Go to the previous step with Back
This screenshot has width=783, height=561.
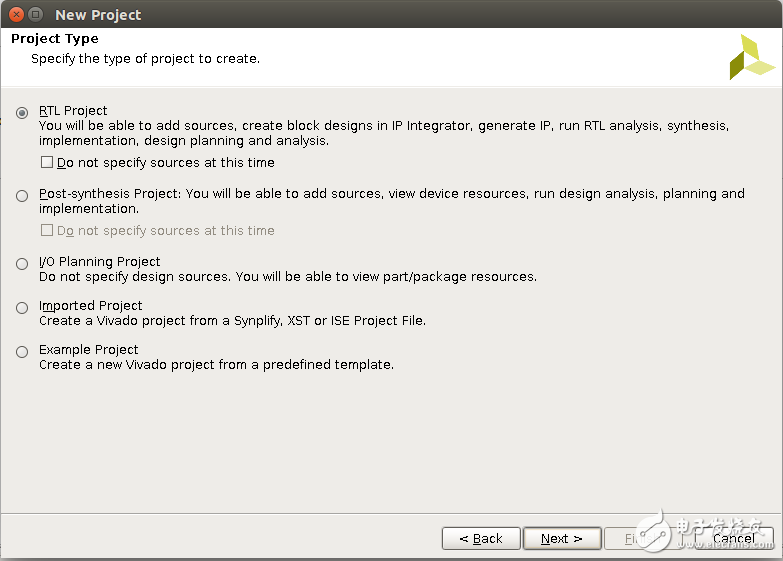click(x=481, y=538)
